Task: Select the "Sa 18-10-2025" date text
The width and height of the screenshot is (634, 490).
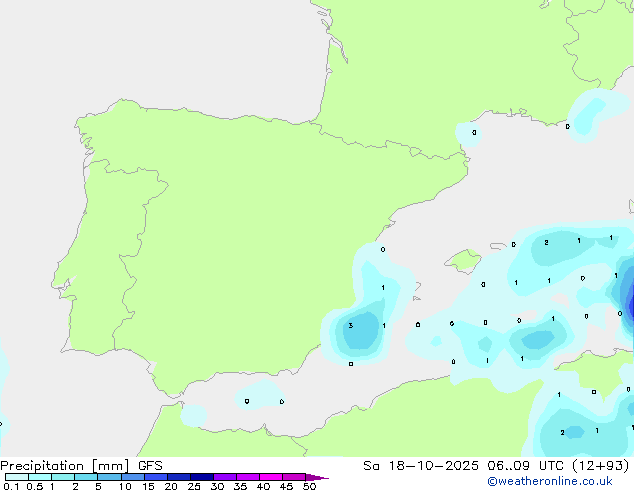Action: (x=421, y=466)
